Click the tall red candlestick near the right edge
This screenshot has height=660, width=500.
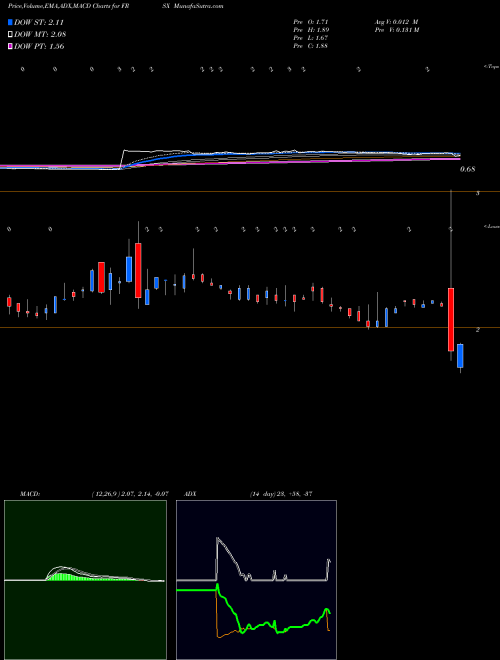(451, 319)
